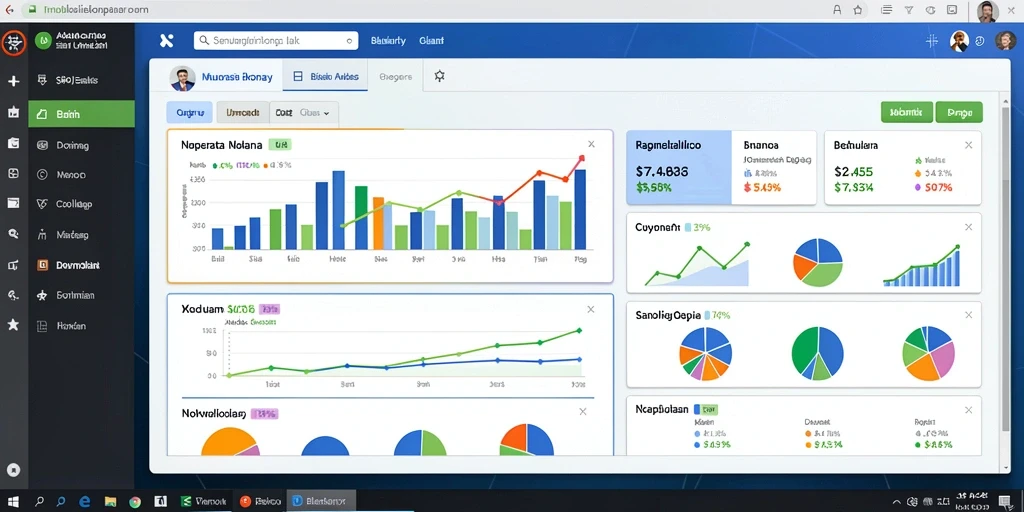Select the Bisaio Ardes tab
Image resolution: width=1024 pixels, height=512 pixels.
(x=325, y=76)
